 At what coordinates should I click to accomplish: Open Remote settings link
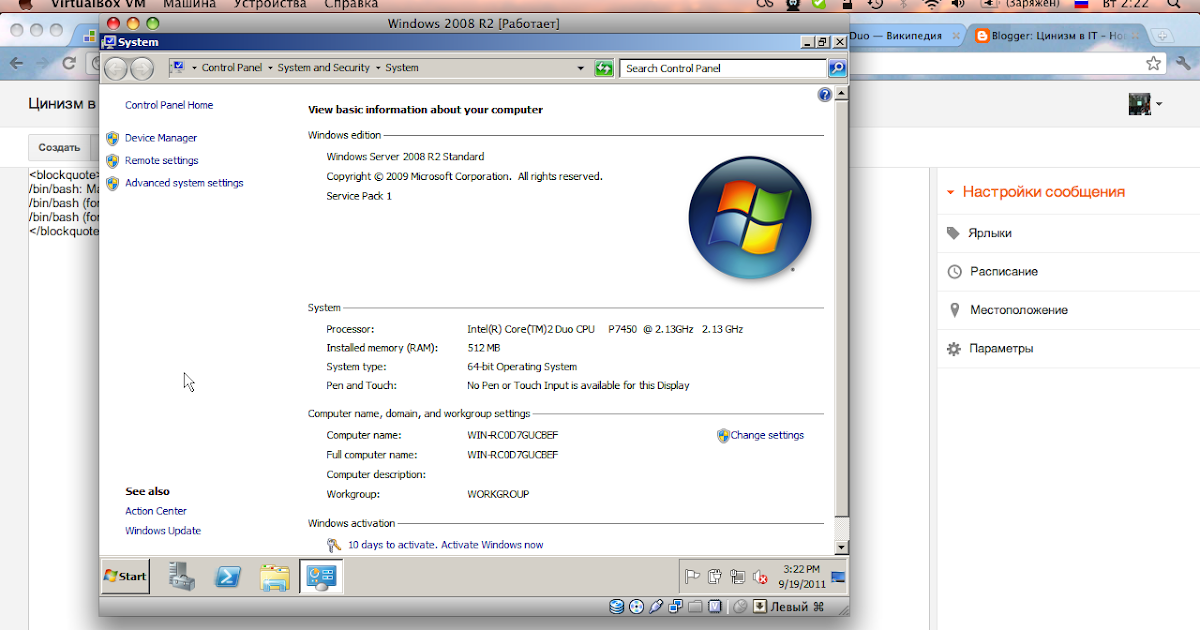(162, 160)
